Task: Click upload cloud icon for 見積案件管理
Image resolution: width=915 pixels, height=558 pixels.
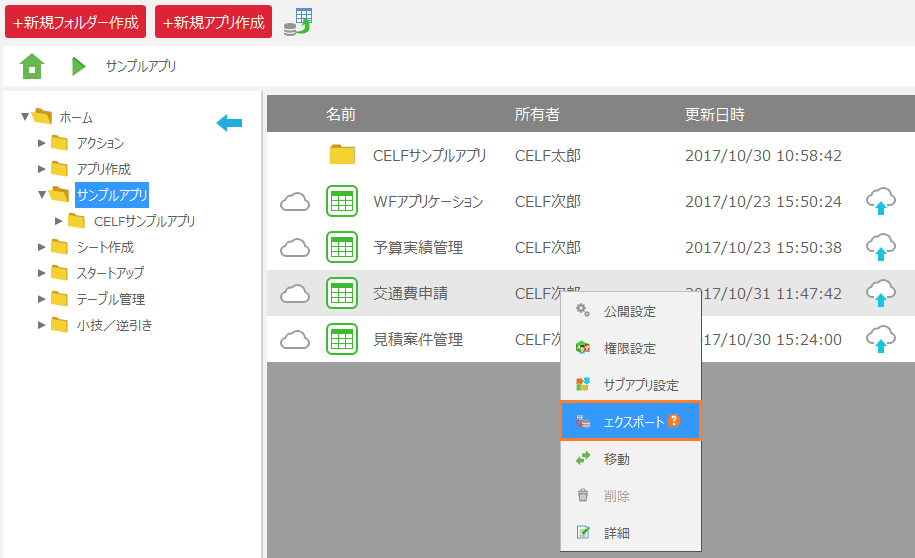Action: (881, 339)
